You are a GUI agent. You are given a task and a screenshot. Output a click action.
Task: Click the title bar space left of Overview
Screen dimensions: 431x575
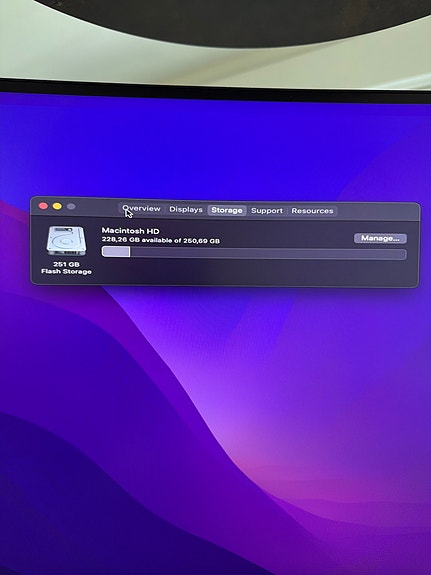pos(97,208)
